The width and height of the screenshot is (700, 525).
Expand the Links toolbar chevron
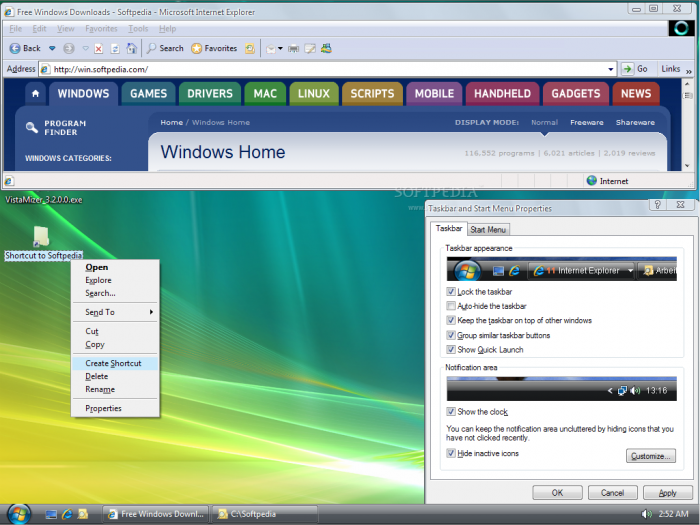(x=689, y=71)
